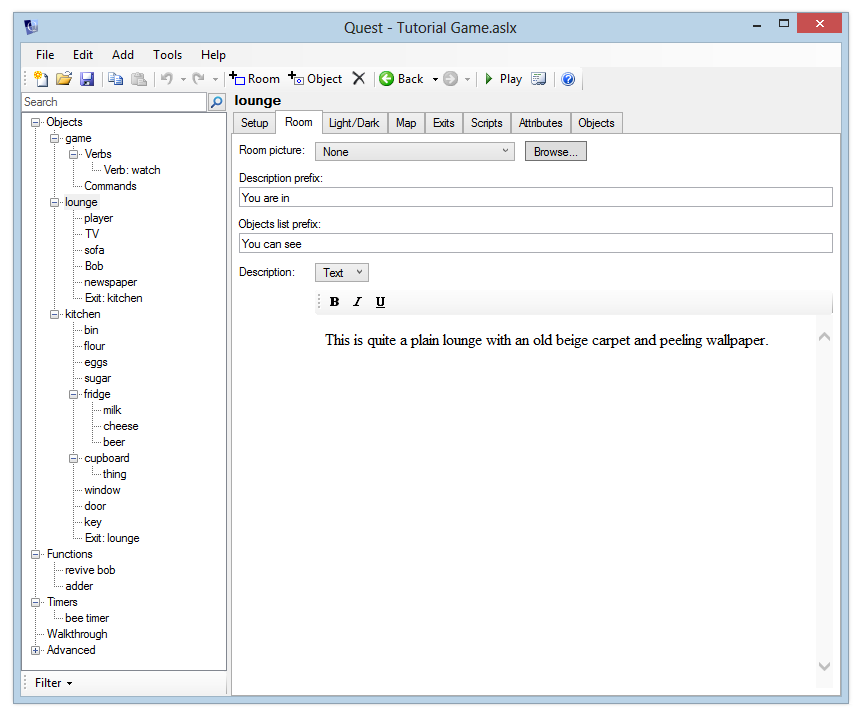Image resolution: width=862 pixels, height=719 pixels.
Task: Click the blue Help question icon
Action: coord(568,79)
